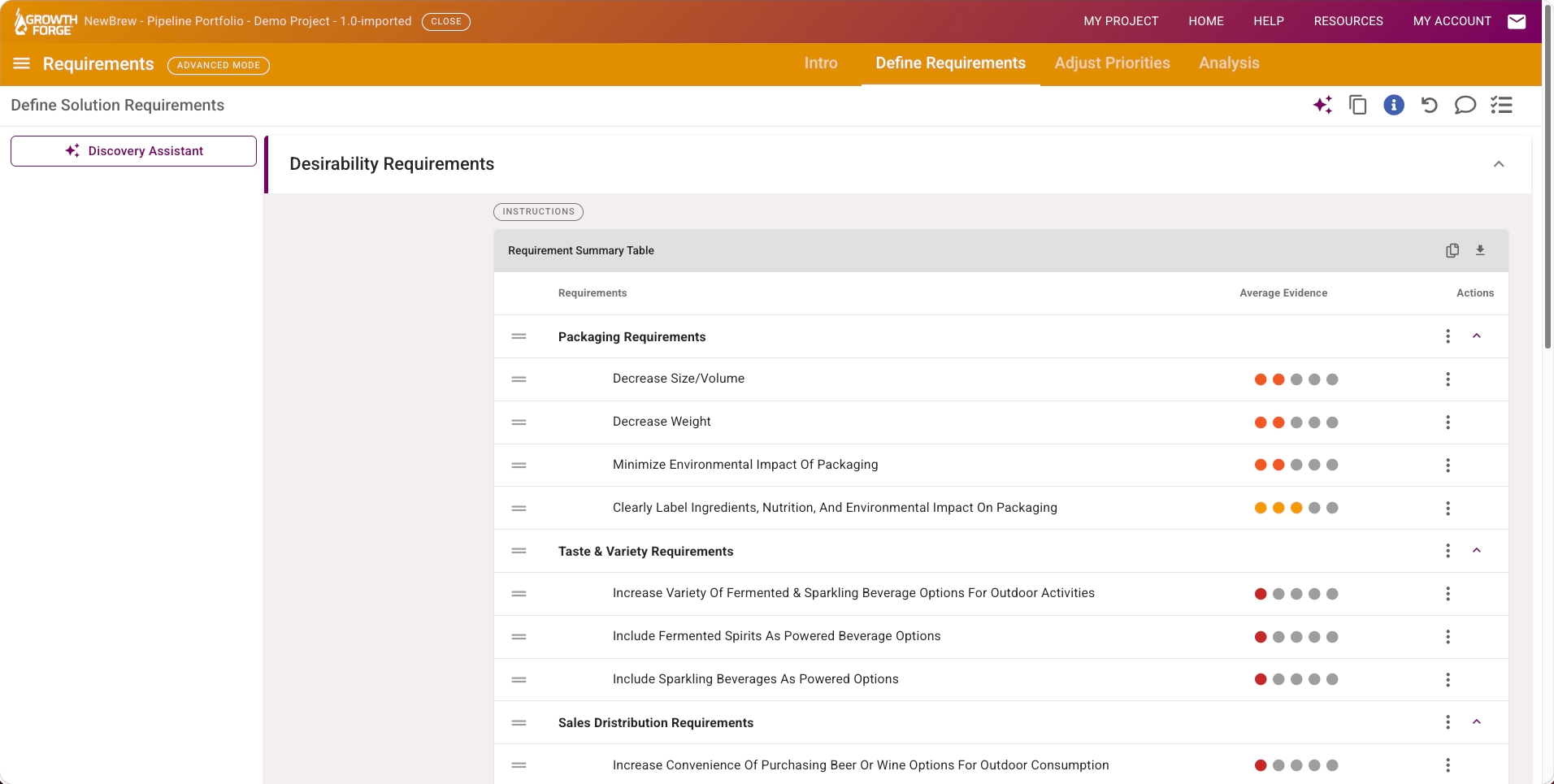Open the blue info icon
The width and height of the screenshot is (1554, 784).
click(x=1394, y=105)
